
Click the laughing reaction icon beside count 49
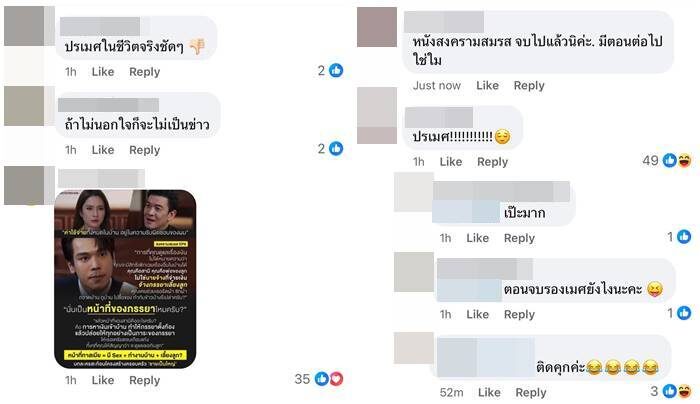click(x=684, y=160)
